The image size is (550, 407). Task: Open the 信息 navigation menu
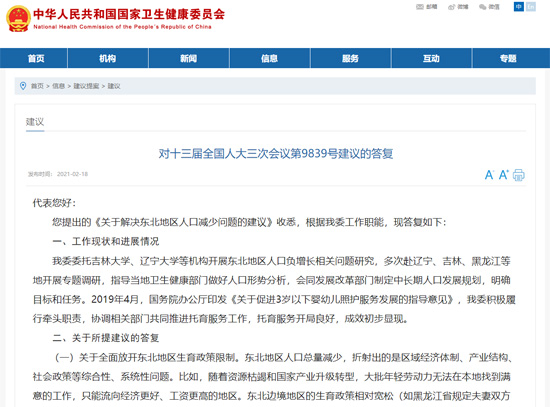point(270,58)
